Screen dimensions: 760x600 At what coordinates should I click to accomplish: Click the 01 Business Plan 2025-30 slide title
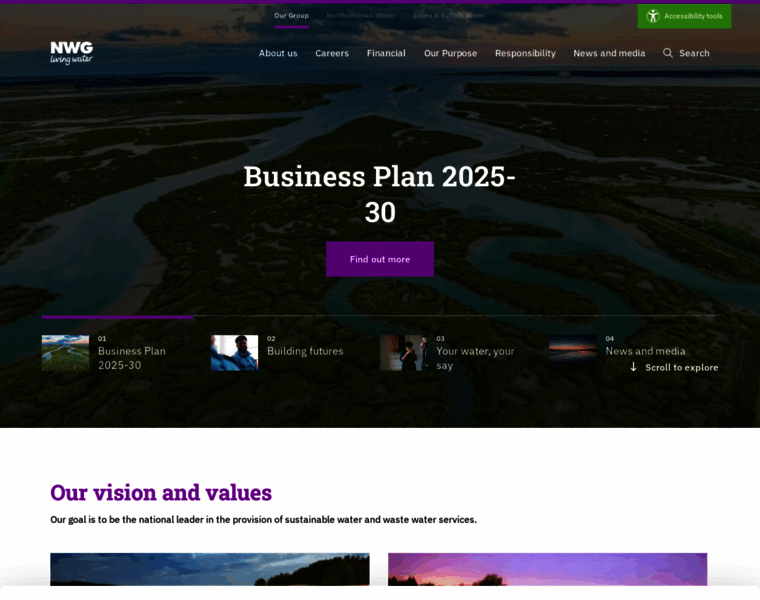pyautogui.click(x=132, y=358)
